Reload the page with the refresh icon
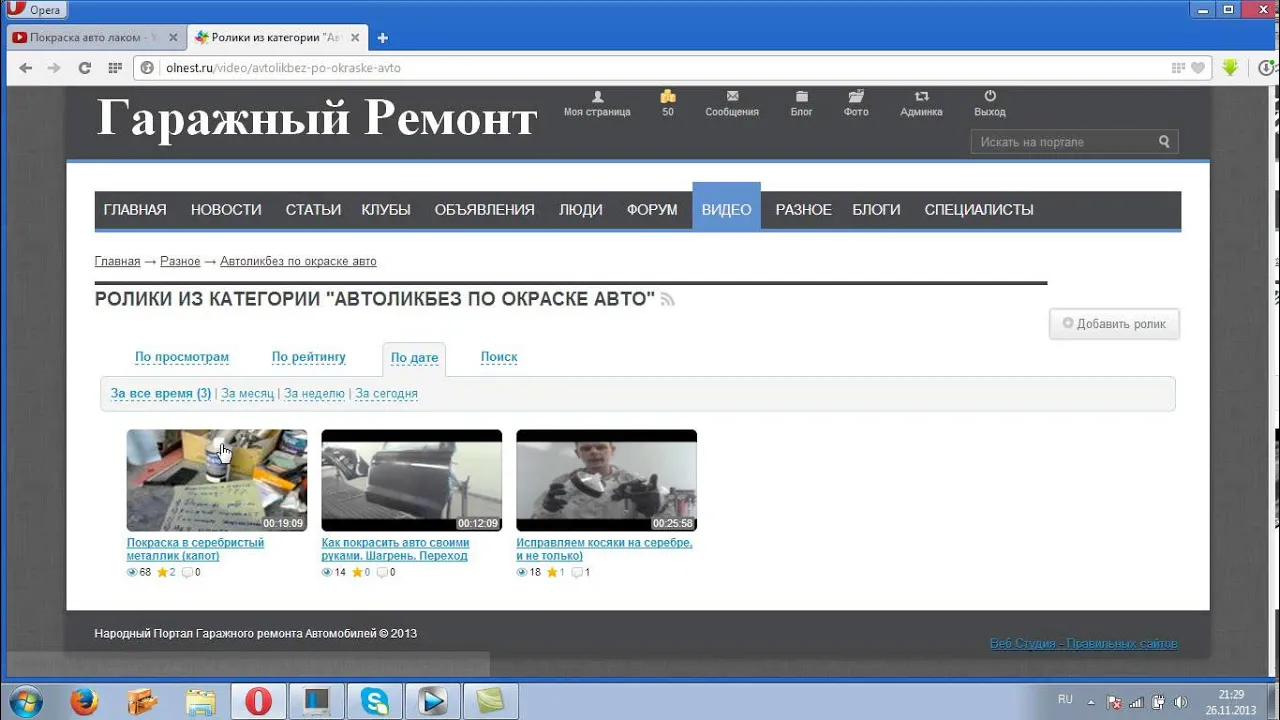The image size is (1280, 720). [x=85, y=68]
